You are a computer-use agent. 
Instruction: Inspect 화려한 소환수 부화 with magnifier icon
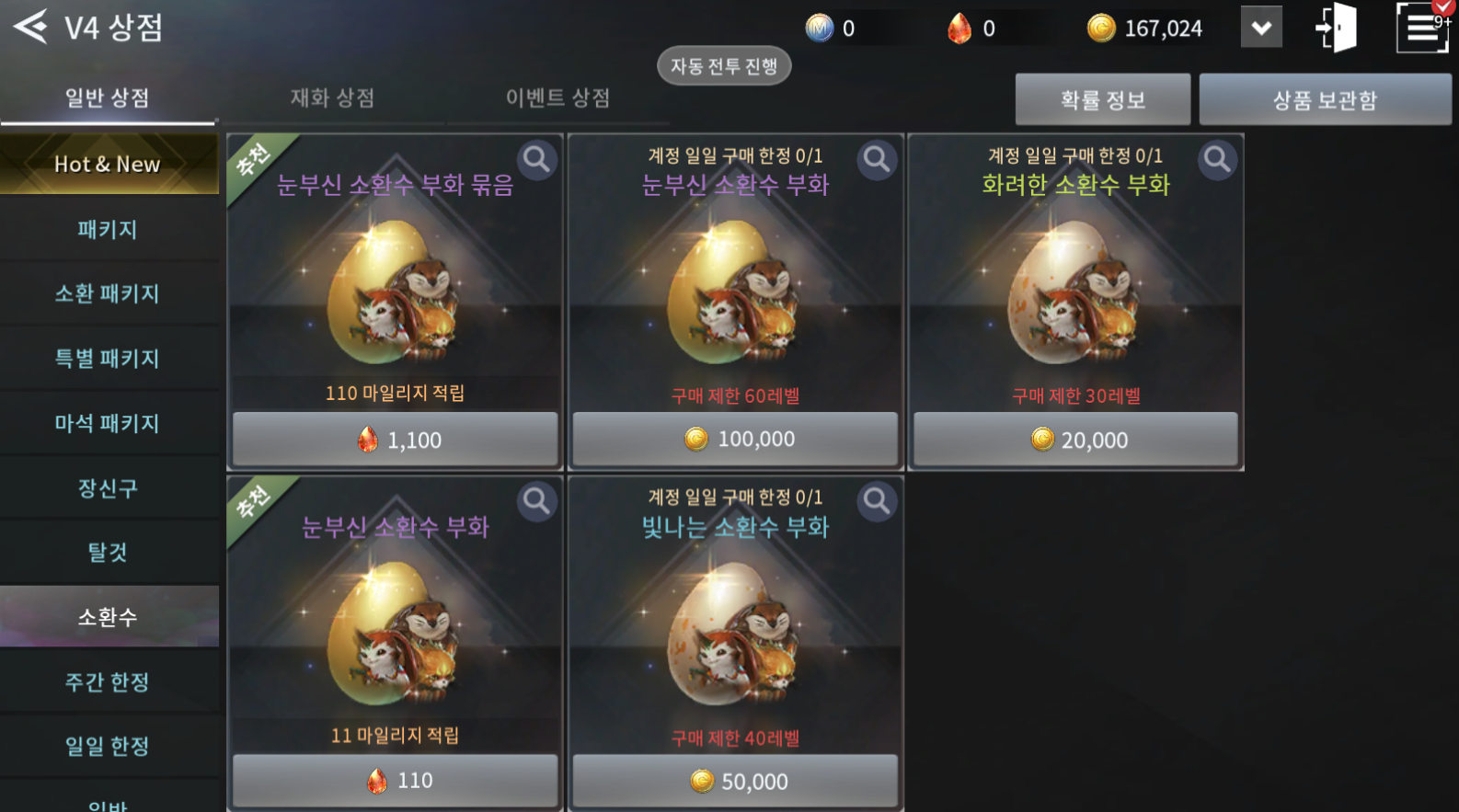tap(1217, 160)
